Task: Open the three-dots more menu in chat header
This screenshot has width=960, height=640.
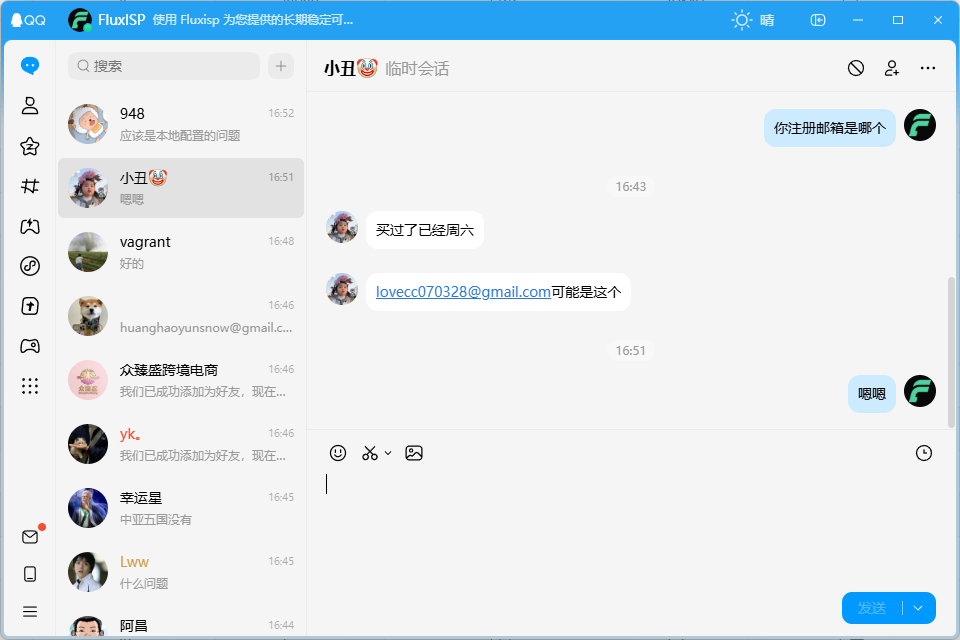Action: 928,68
